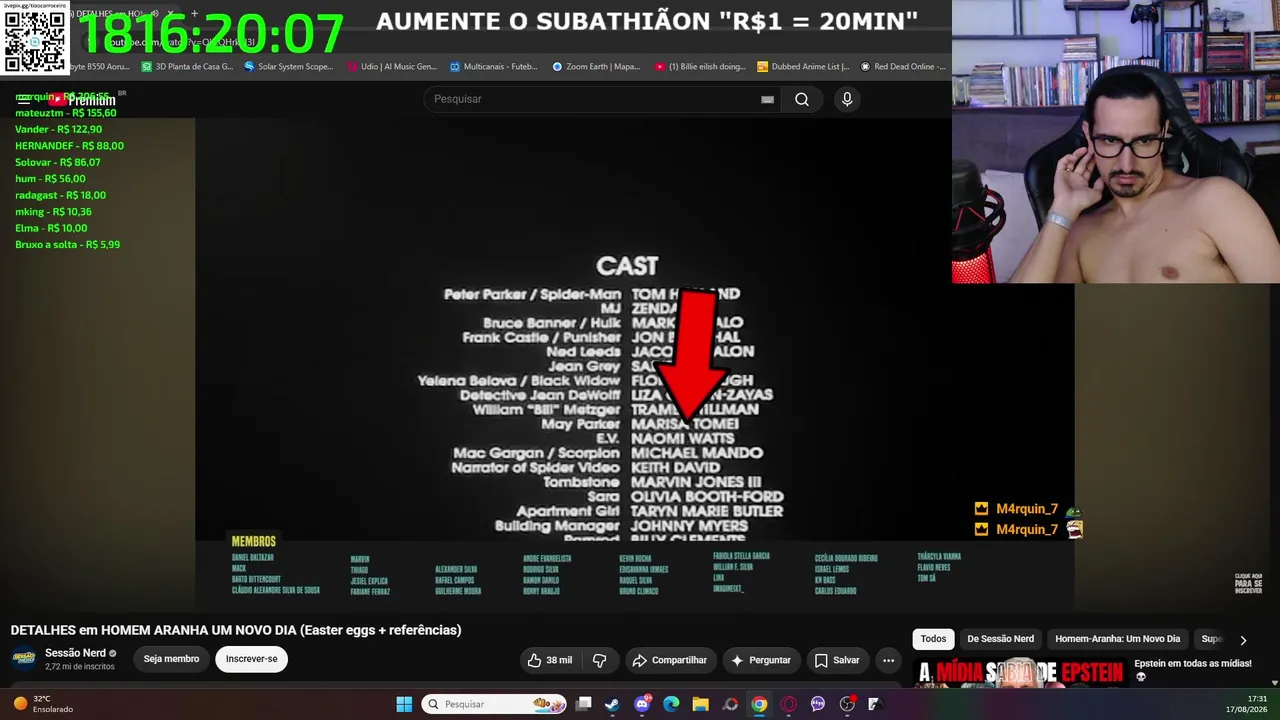This screenshot has height=720, width=1280.
Task: Open 3D Planta de Casa bookmark
Action: (x=187, y=67)
